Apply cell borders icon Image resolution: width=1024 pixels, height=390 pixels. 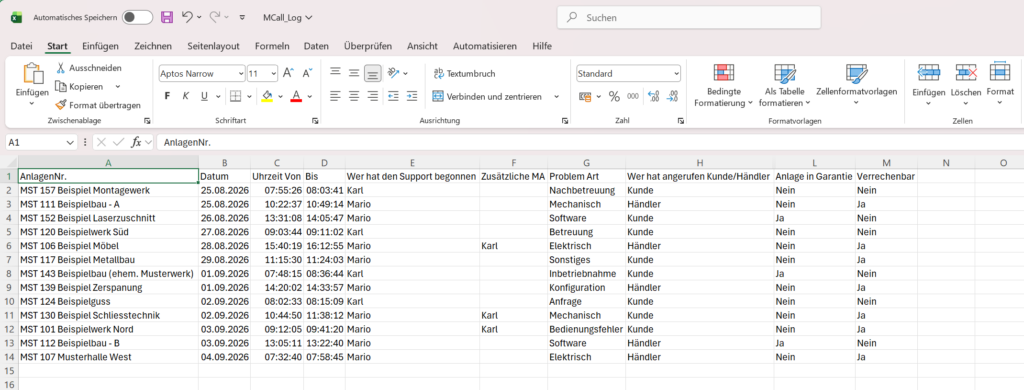(x=235, y=96)
